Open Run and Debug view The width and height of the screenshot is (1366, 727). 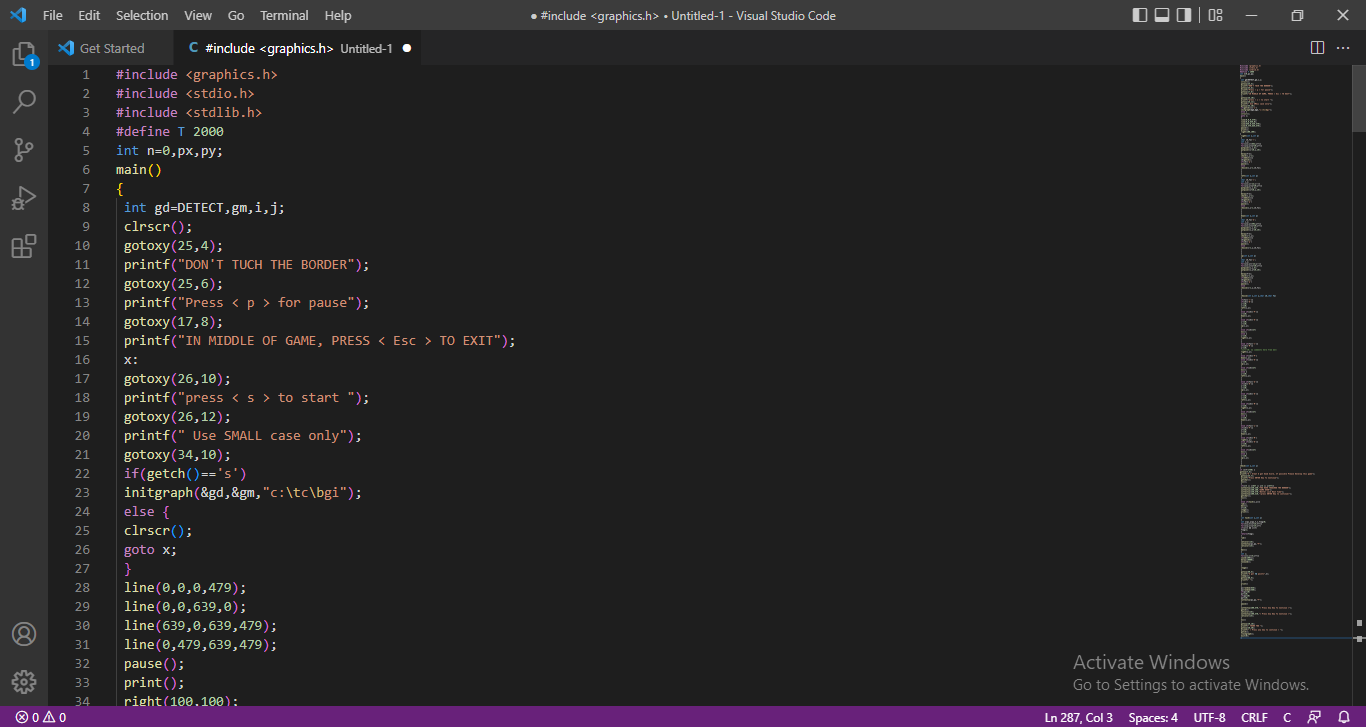click(24, 198)
